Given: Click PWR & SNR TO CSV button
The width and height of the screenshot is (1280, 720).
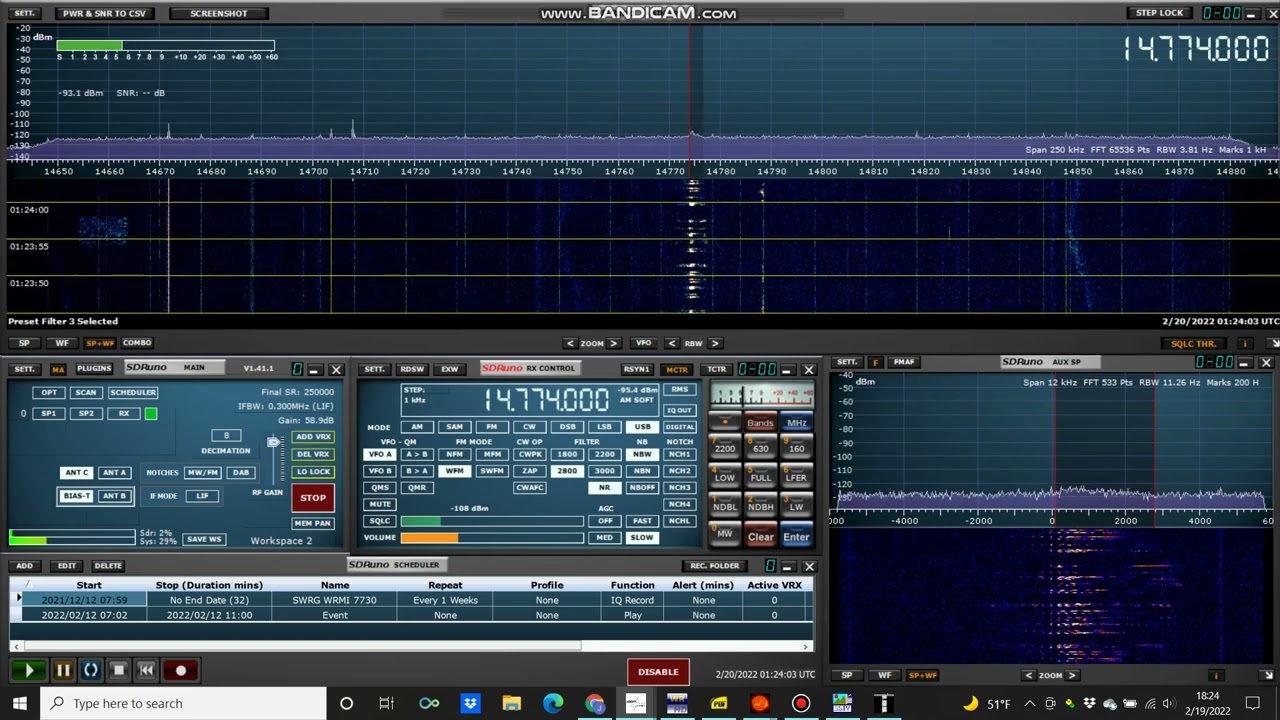Looking at the screenshot, I should 104,14.
